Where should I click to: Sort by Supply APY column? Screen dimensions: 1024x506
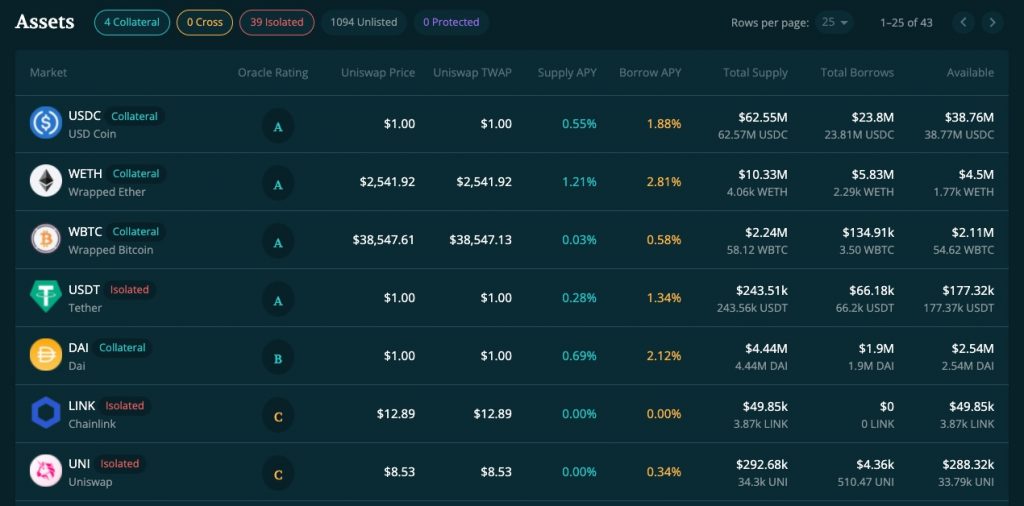click(567, 72)
